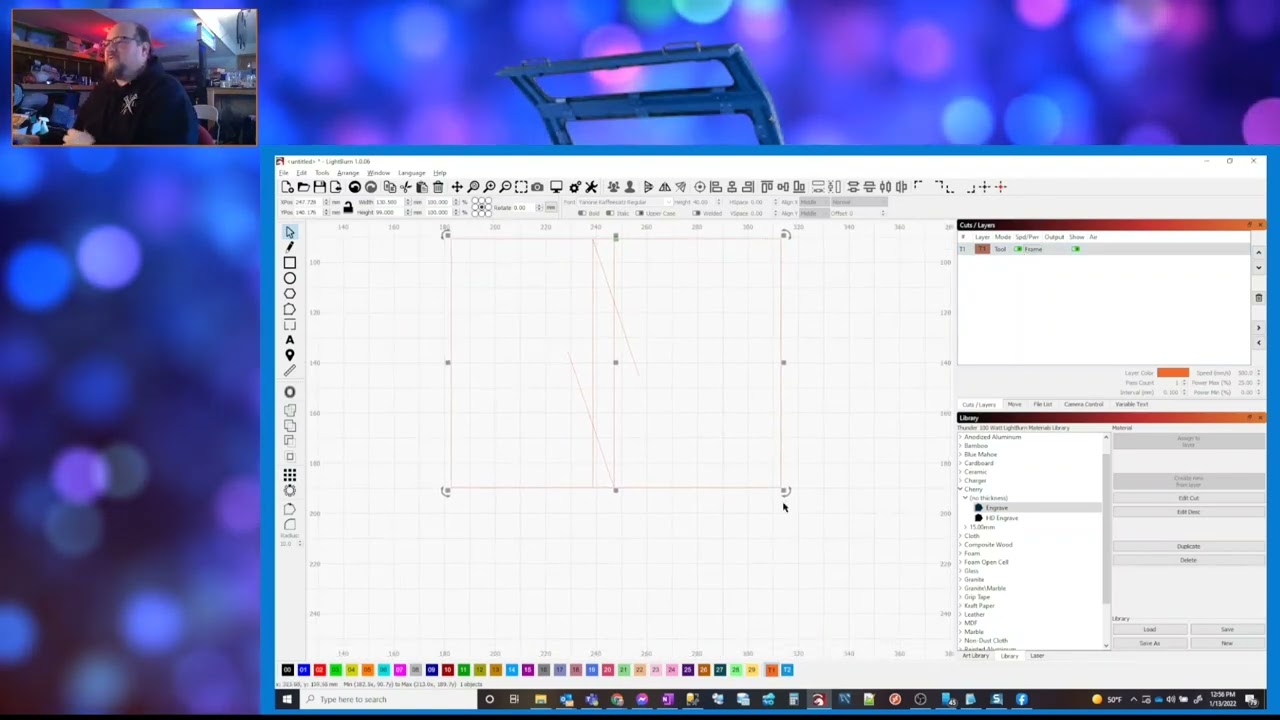
Task: Open the Edit menu
Action: (301, 173)
